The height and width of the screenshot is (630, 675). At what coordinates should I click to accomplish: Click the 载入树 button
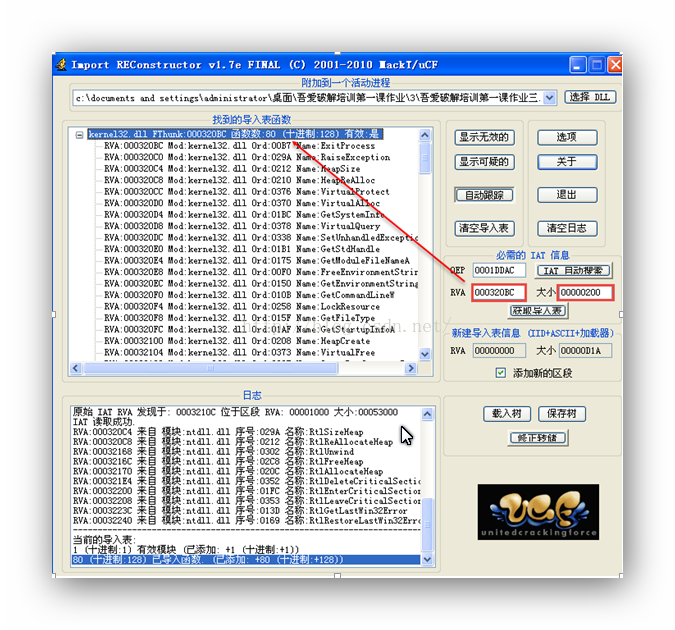point(507,414)
